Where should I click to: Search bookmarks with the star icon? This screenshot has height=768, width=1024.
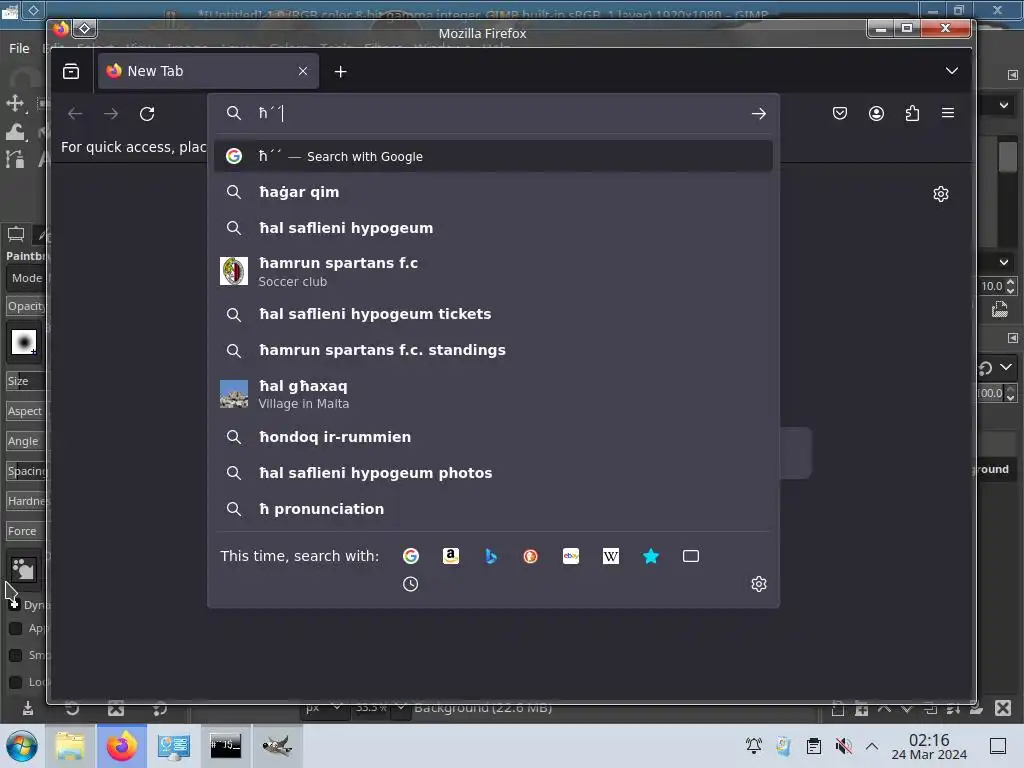point(651,556)
